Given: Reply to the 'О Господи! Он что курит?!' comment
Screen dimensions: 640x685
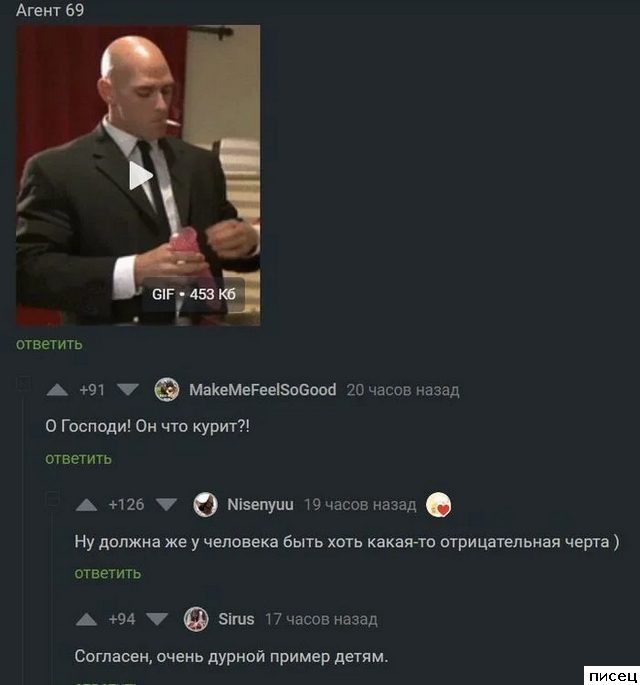Looking at the screenshot, I should [x=78, y=459].
